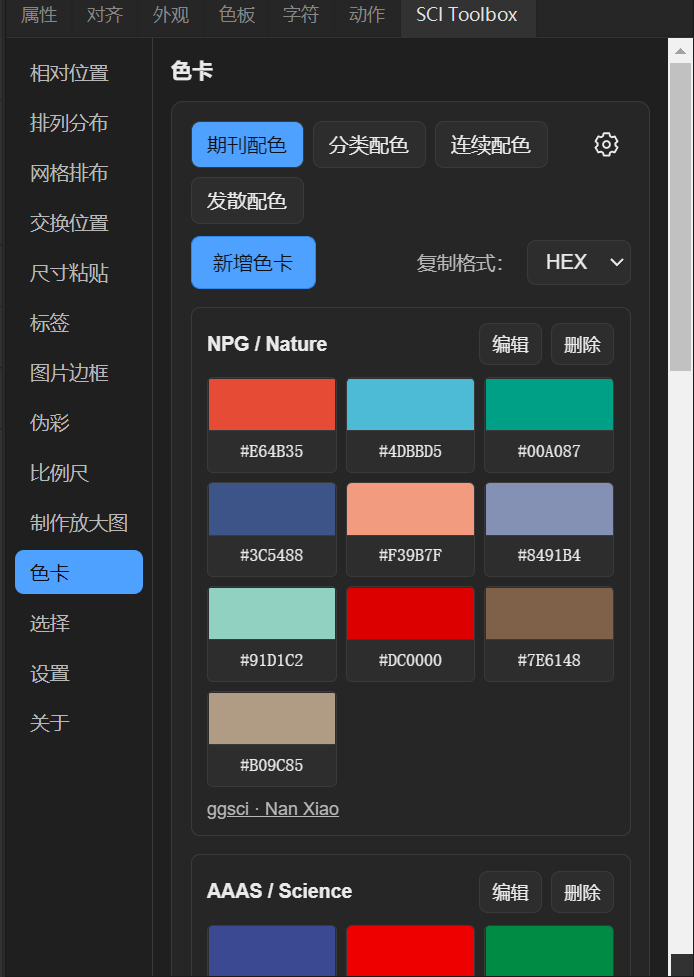This screenshot has height=977, width=694.
Task: Delete the AAAS / Science color card
Action: (582, 892)
